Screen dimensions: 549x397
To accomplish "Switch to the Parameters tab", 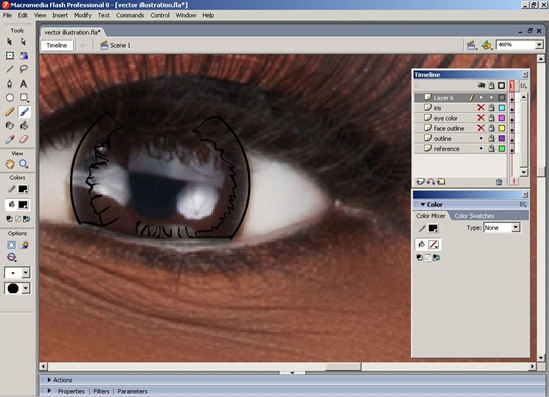I will [x=132, y=391].
